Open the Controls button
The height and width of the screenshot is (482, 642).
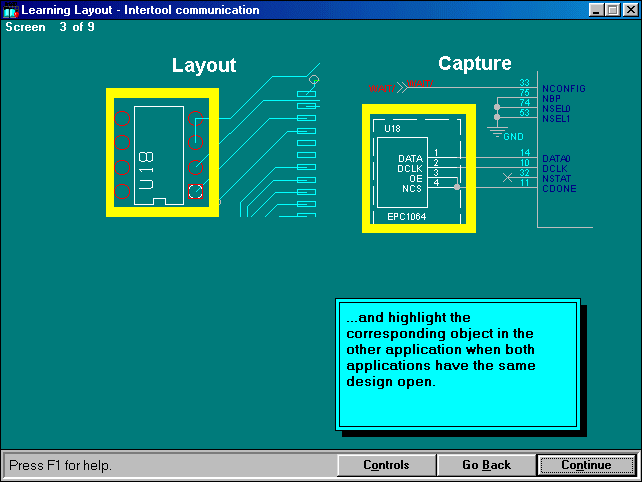(386, 465)
